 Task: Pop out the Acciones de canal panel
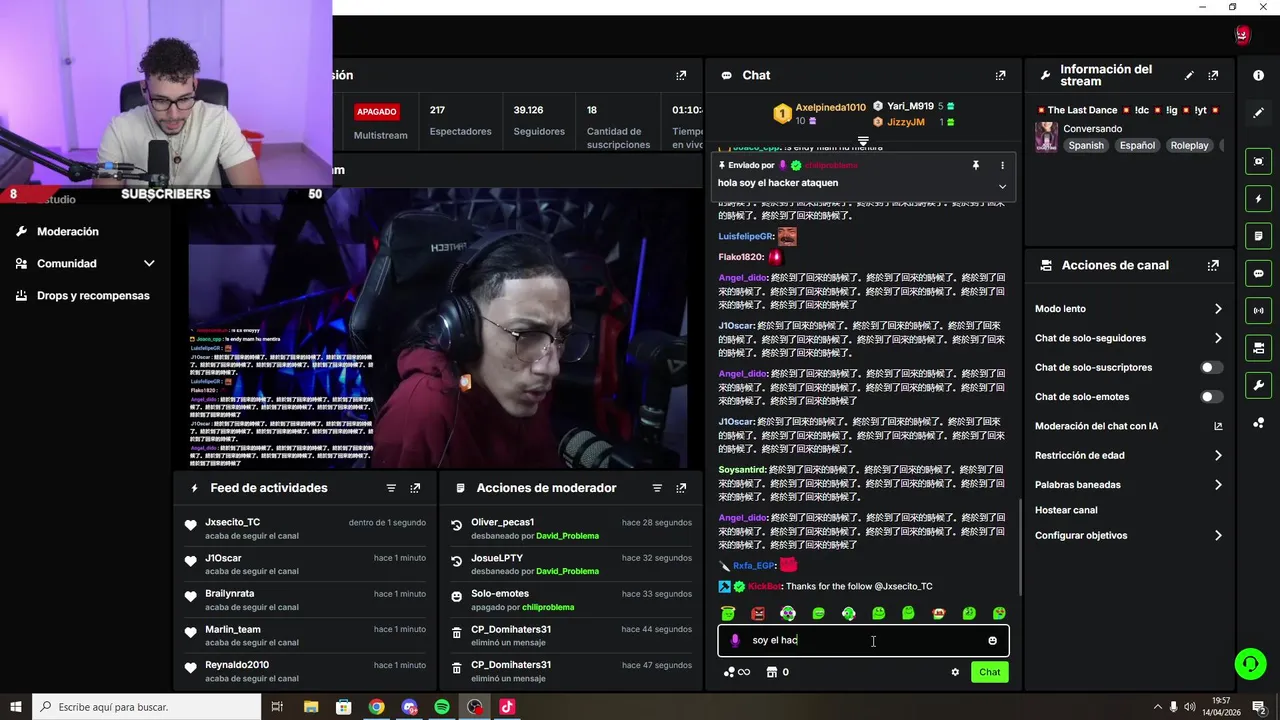click(x=1213, y=265)
